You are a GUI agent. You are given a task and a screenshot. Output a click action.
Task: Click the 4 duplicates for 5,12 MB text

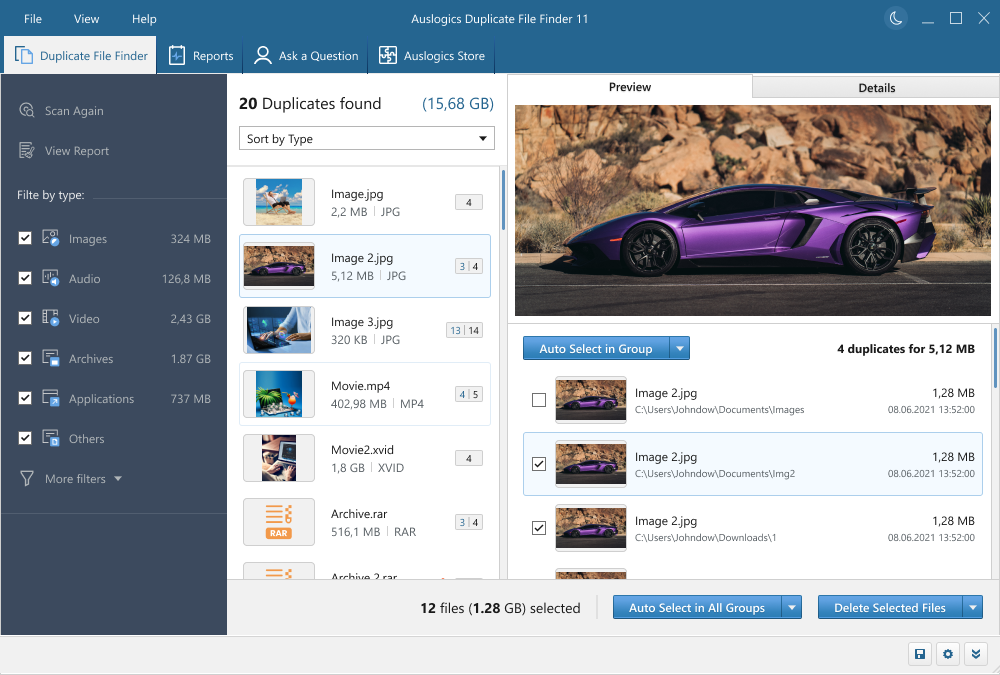coord(906,348)
